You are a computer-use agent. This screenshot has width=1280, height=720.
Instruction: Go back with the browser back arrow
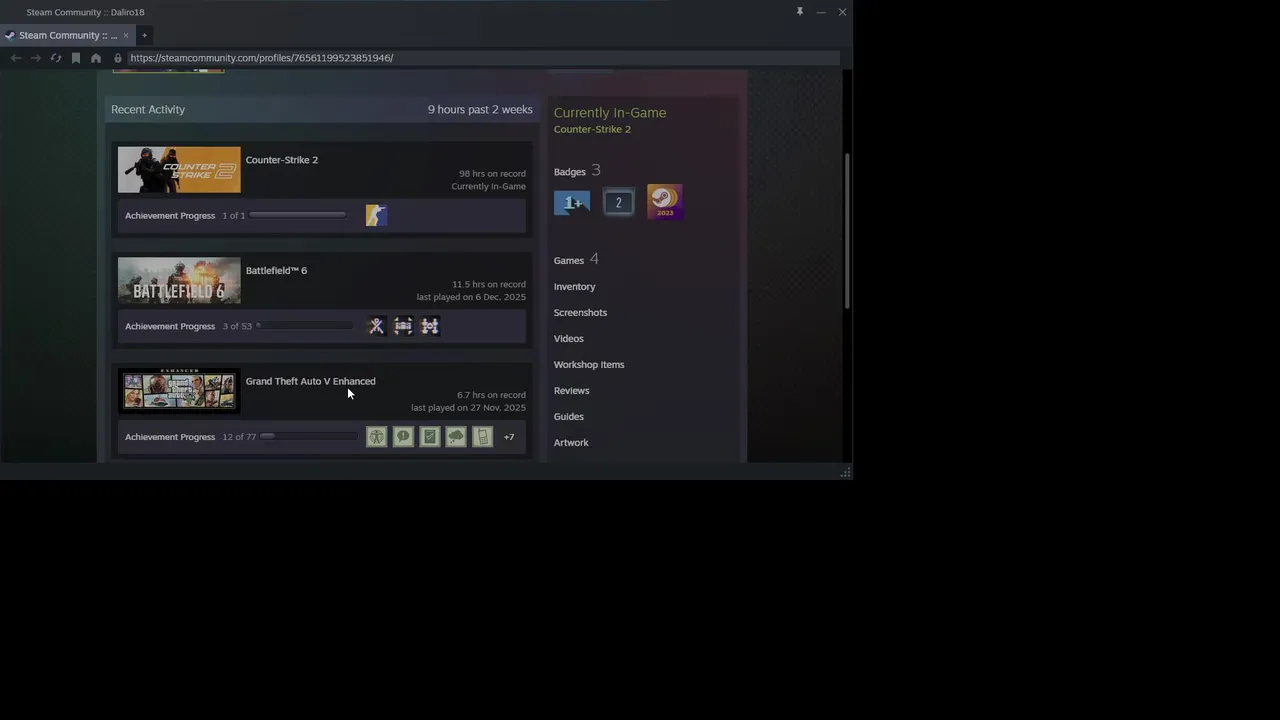click(x=15, y=58)
